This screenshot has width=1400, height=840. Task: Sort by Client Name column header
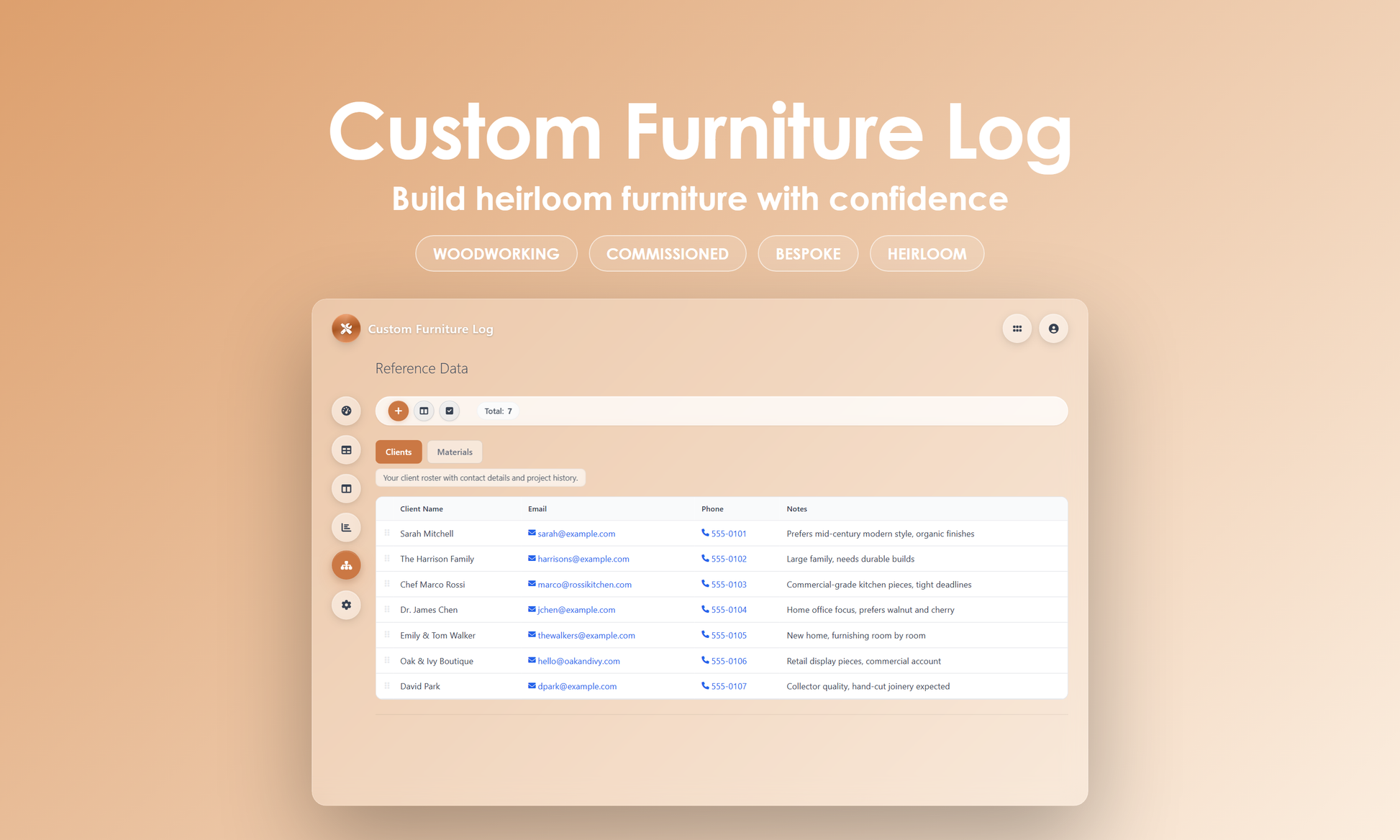[x=422, y=508]
